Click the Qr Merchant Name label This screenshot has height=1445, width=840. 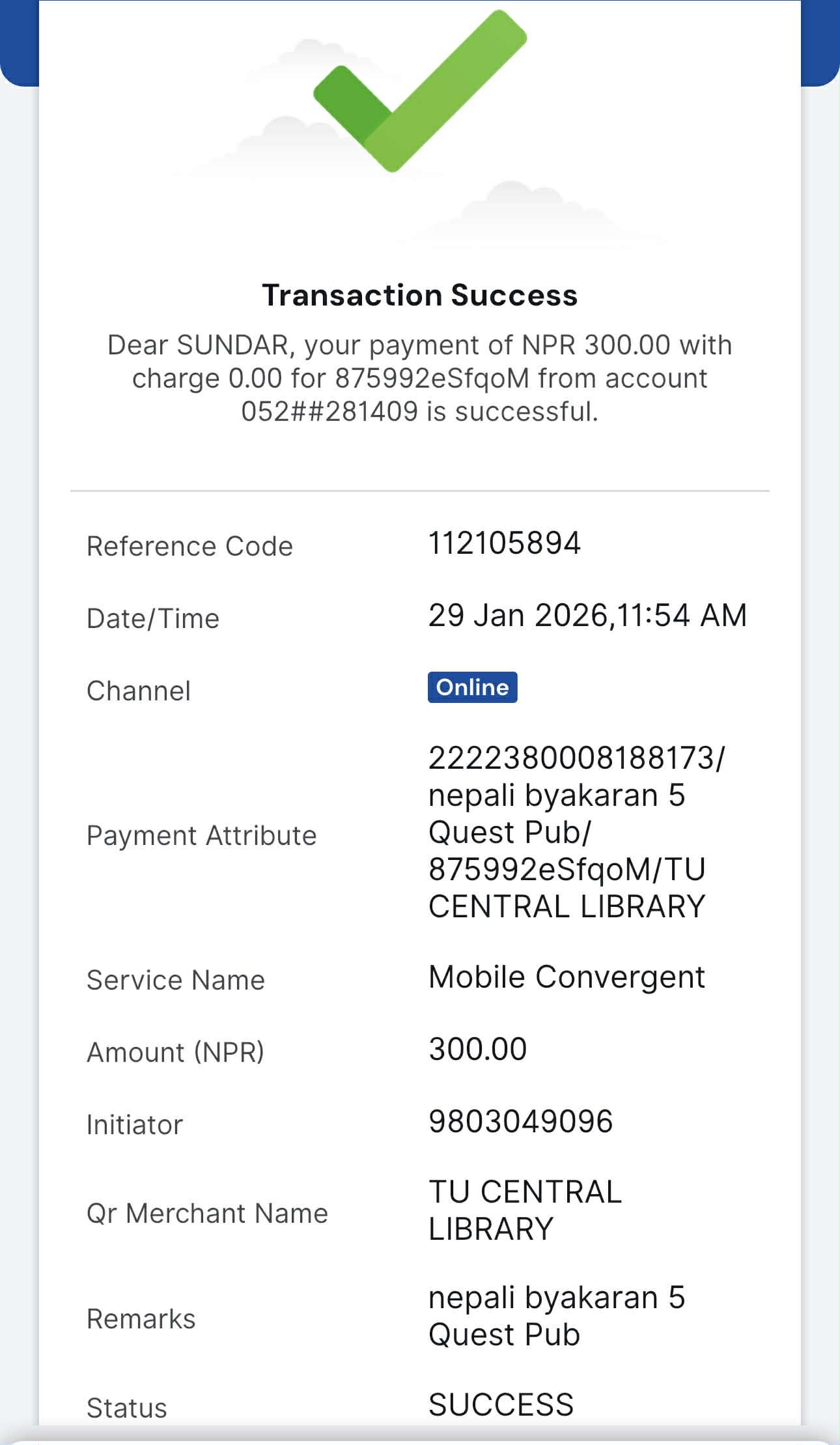point(207,1214)
